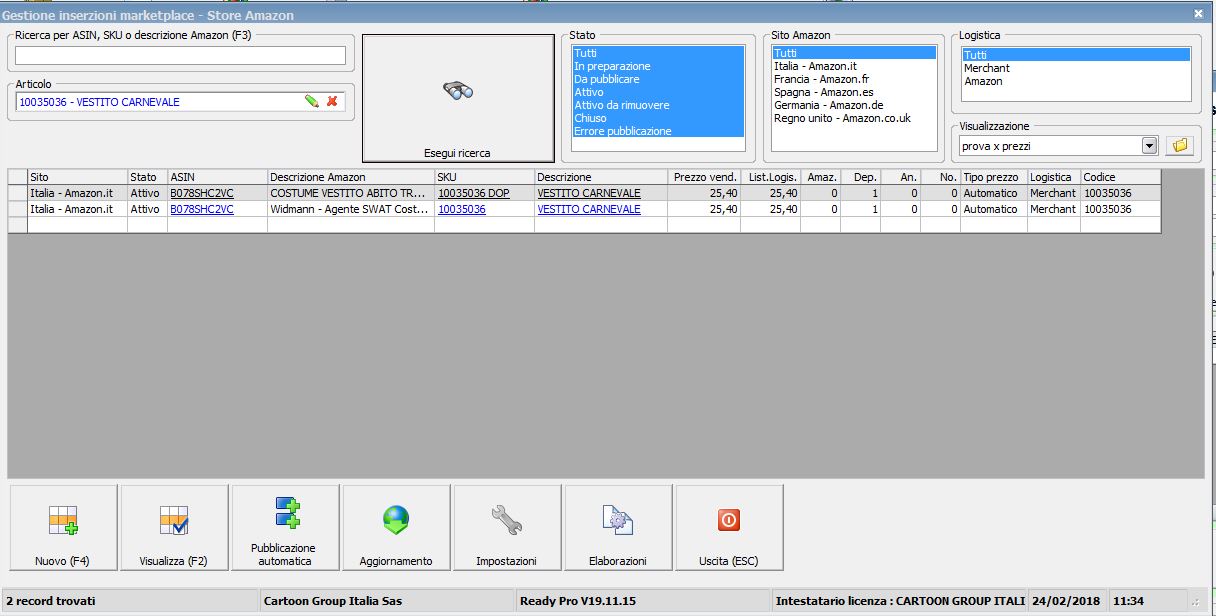Sort by Dep. column header

[x=861, y=177]
